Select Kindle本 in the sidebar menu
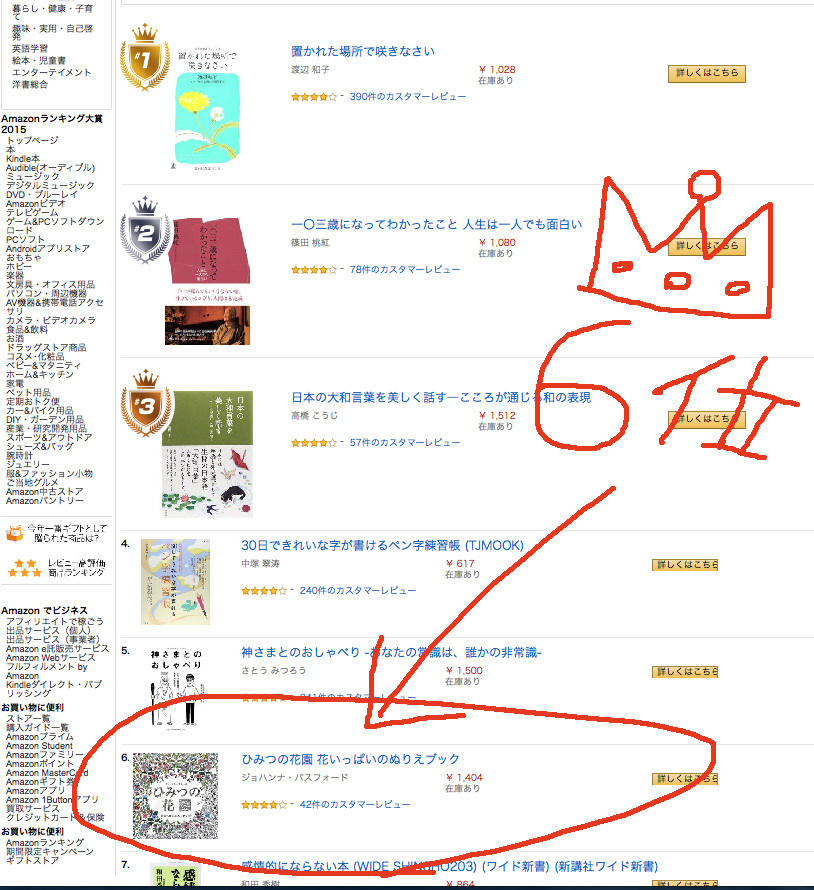Screen dimensions: 814x890 tap(23, 159)
